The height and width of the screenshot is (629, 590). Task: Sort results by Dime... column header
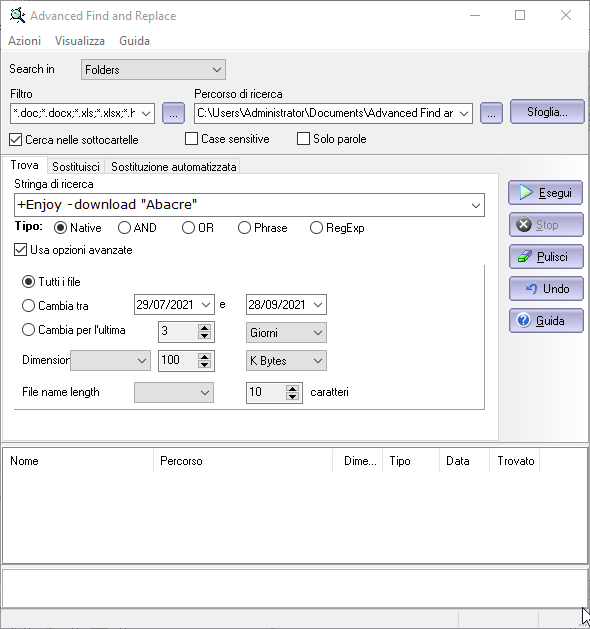click(x=358, y=461)
